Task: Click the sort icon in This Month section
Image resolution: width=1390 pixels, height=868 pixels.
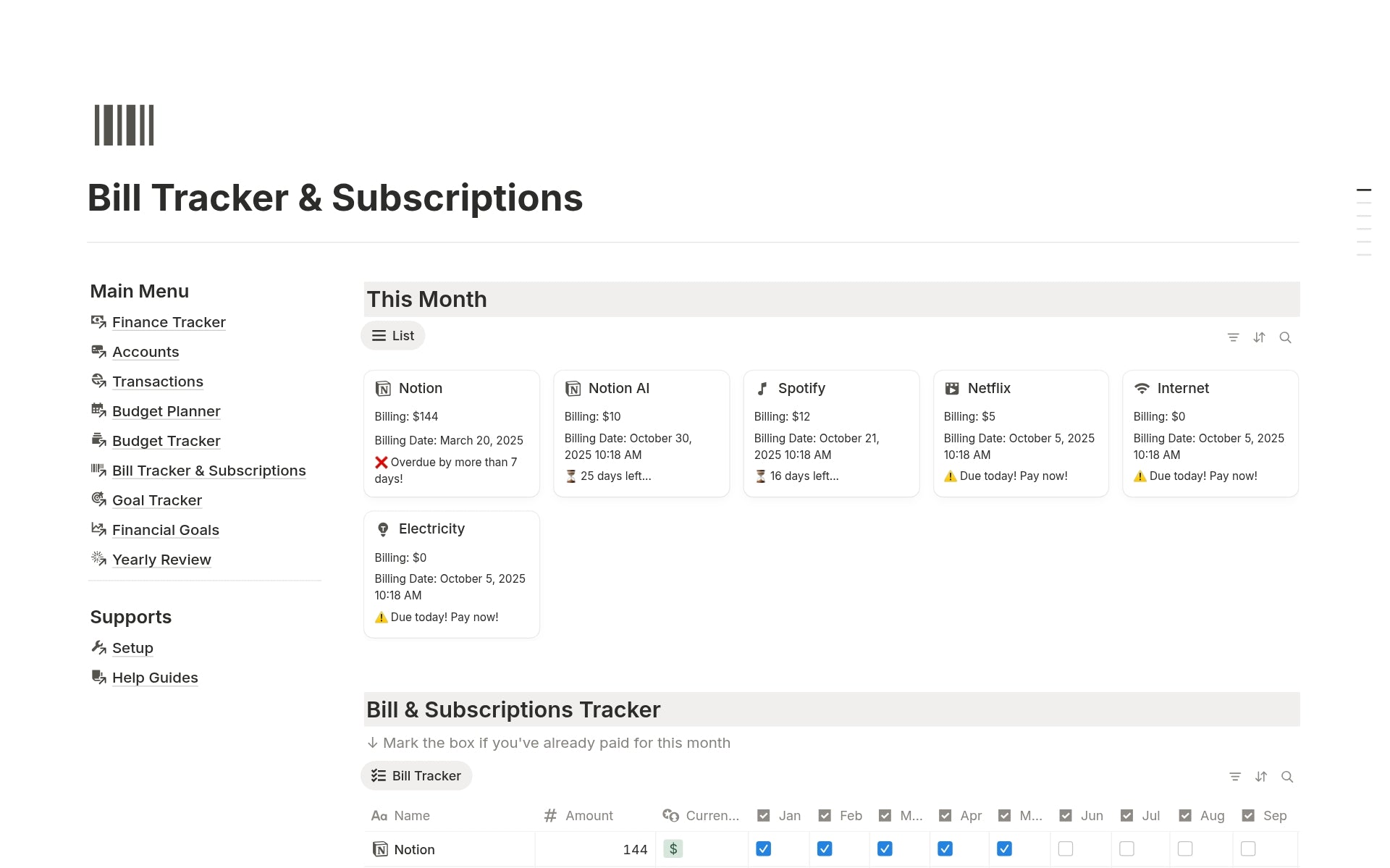Action: click(x=1259, y=337)
